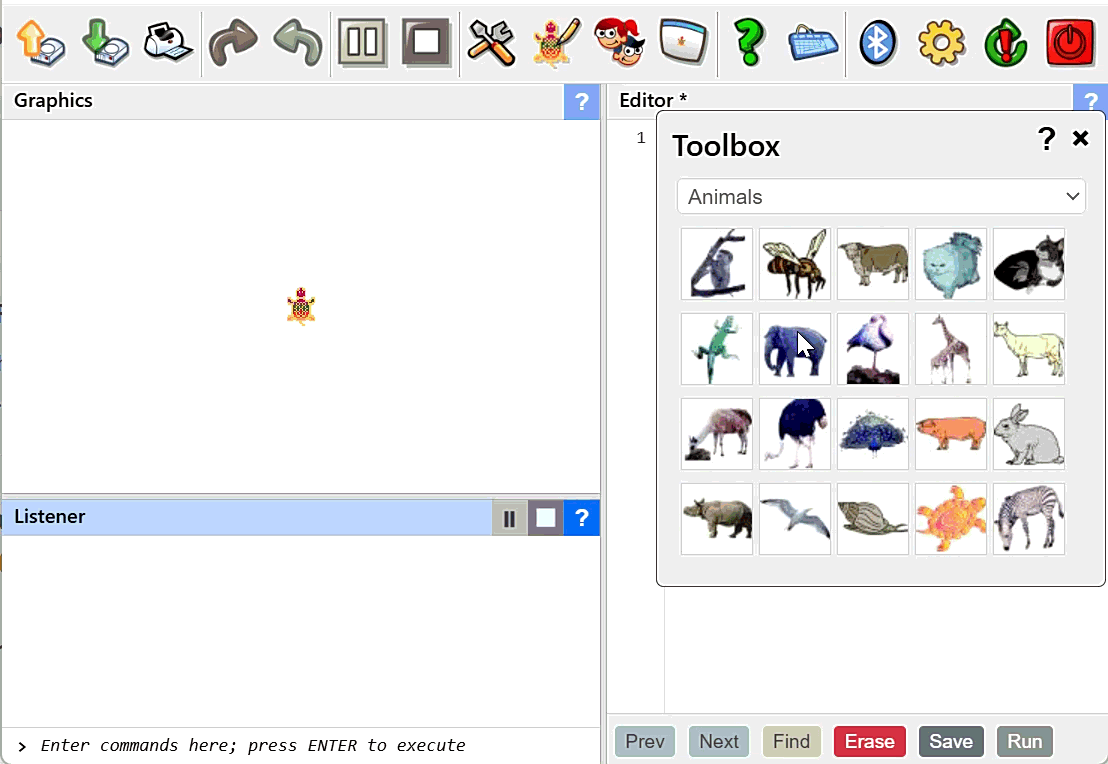This screenshot has width=1108, height=764.
Task: Click the red Erase button
Action: (869, 741)
